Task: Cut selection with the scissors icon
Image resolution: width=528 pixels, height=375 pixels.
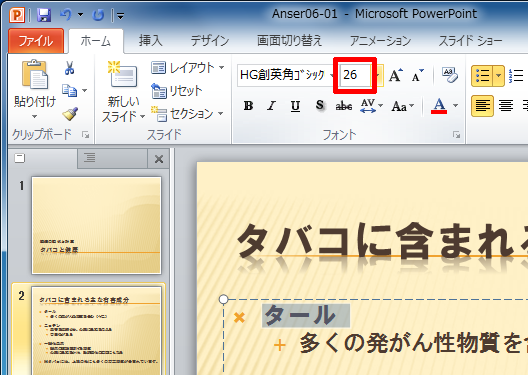Action: click(x=69, y=68)
